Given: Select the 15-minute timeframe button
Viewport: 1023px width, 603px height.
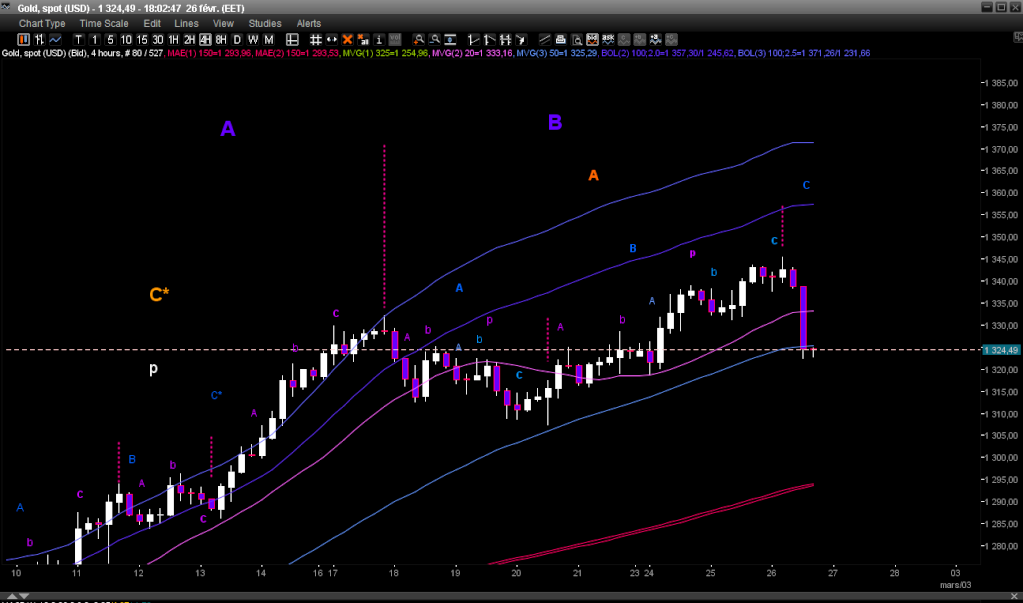Looking at the screenshot, I should pos(142,39).
